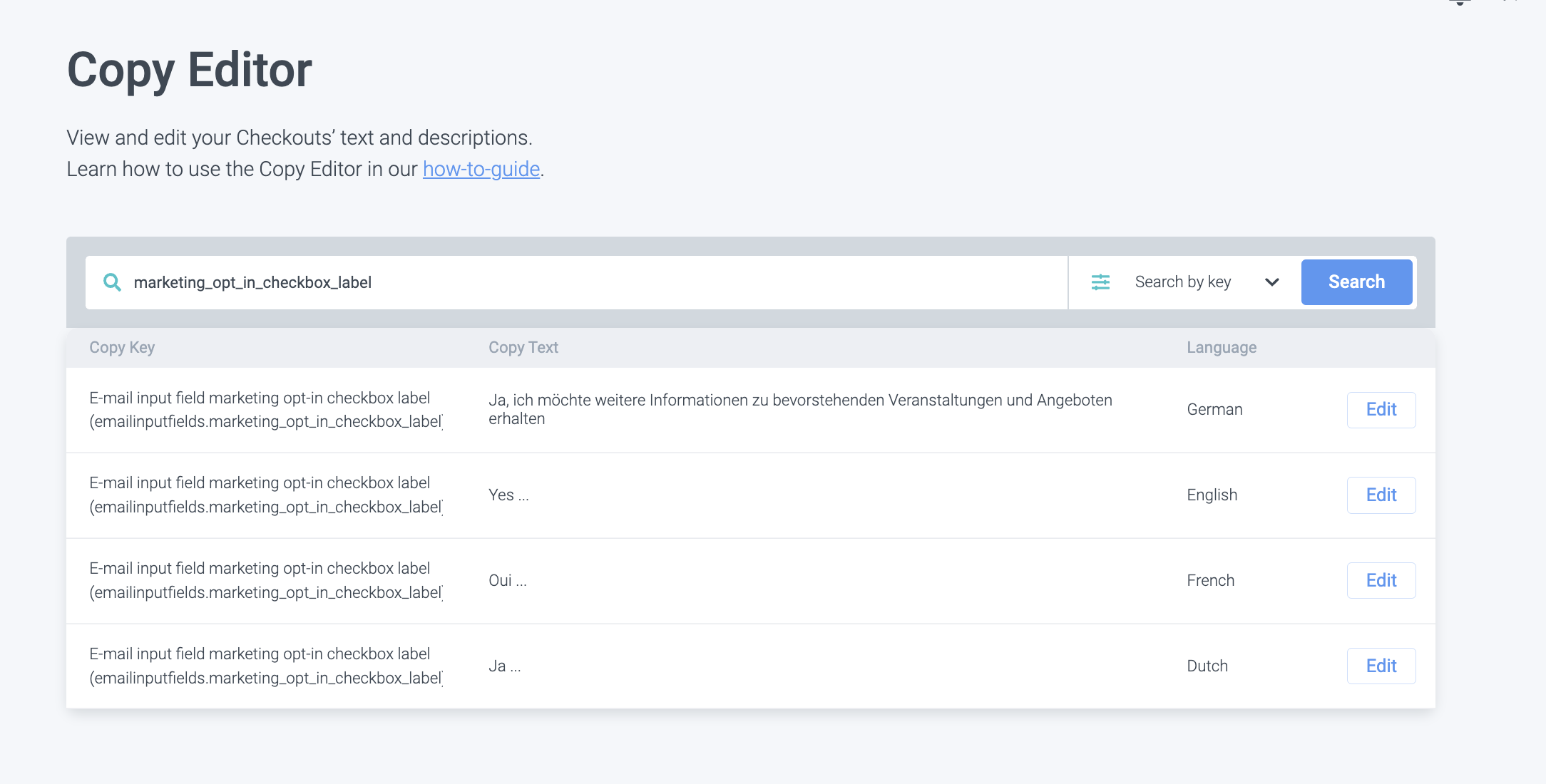The image size is (1546, 784).
Task: Open the how-to-guide link
Action: coord(481,170)
